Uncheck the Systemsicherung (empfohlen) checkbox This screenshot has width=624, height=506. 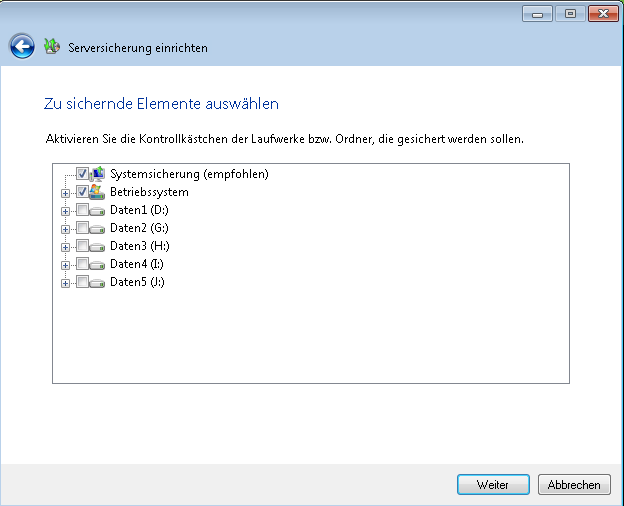(82, 174)
